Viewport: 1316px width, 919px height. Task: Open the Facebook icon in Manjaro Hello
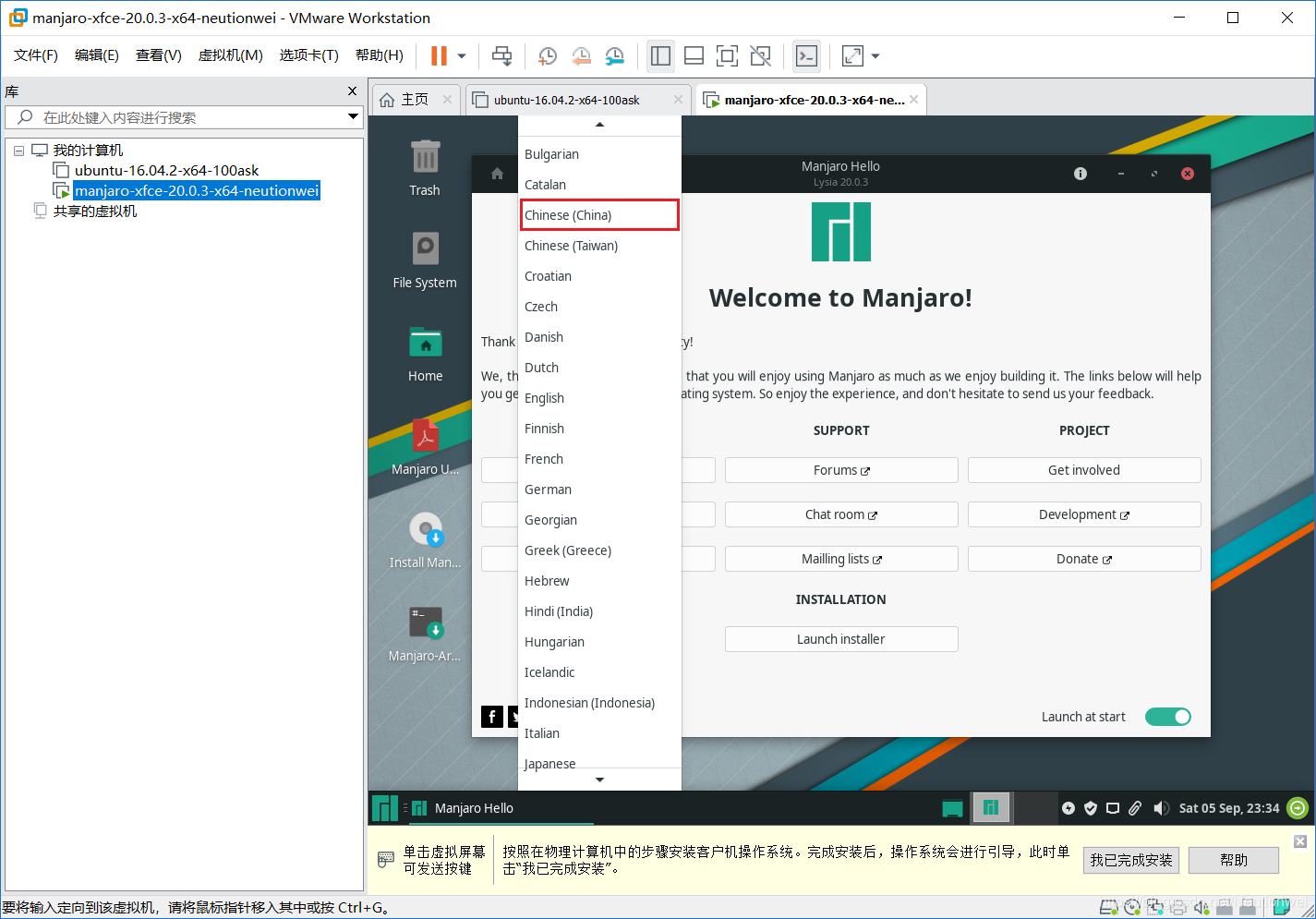pyautogui.click(x=492, y=716)
